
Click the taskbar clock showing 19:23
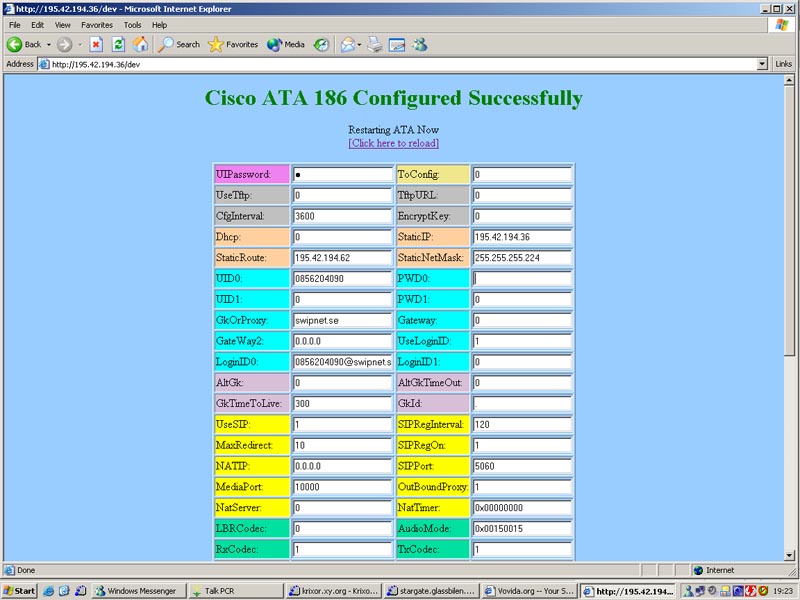(x=783, y=591)
